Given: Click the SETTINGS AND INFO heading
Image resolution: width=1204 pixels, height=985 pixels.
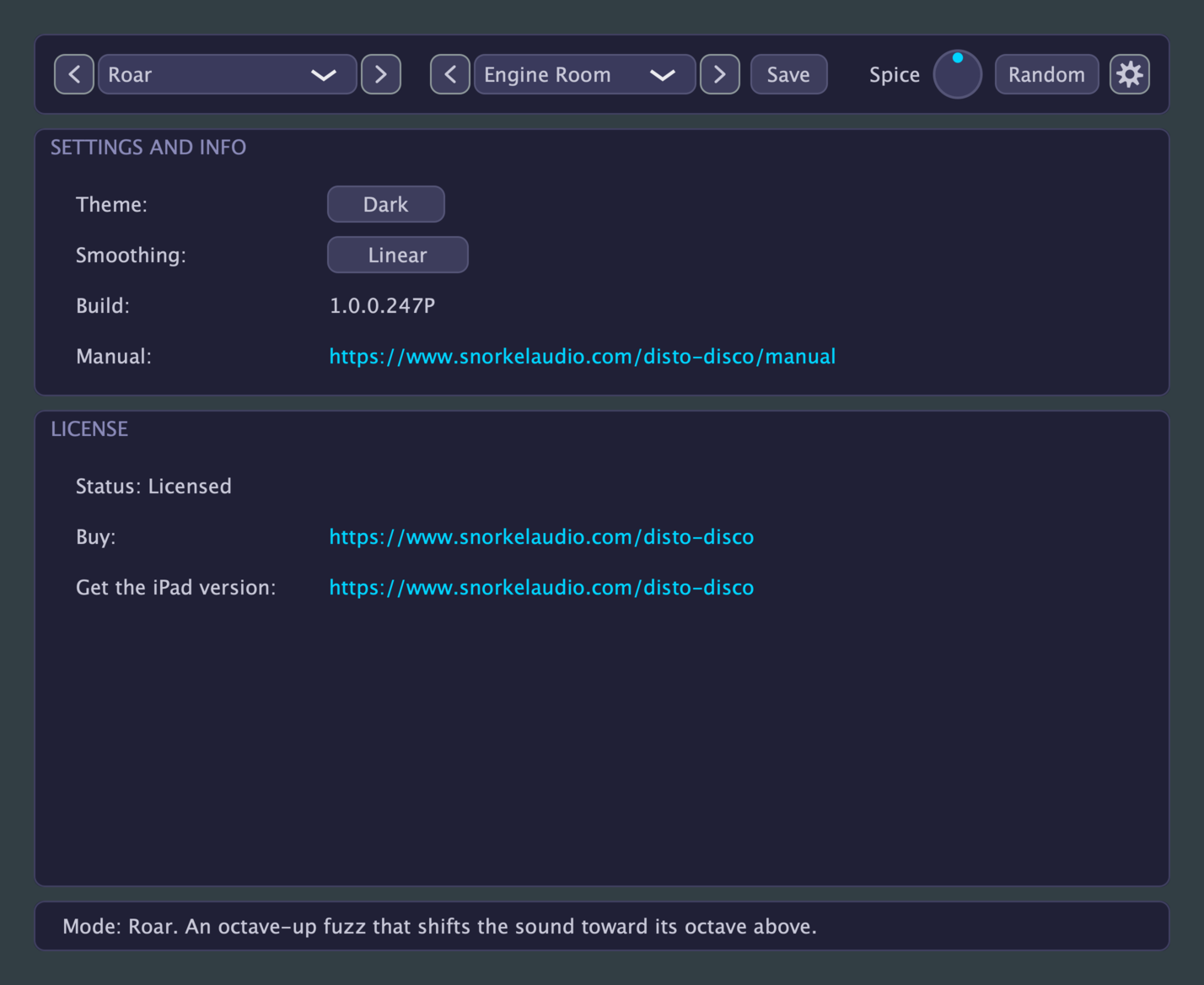Looking at the screenshot, I should (148, 148).
